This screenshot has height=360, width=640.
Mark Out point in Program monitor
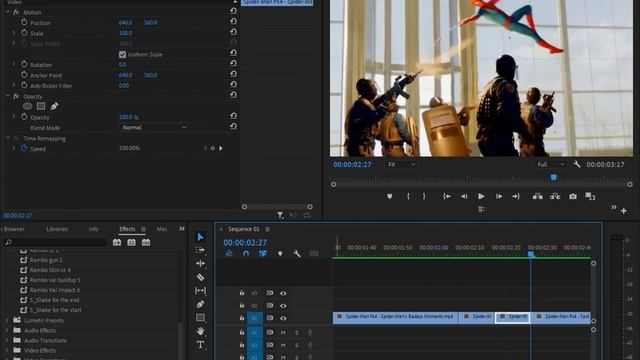point(424,196)
